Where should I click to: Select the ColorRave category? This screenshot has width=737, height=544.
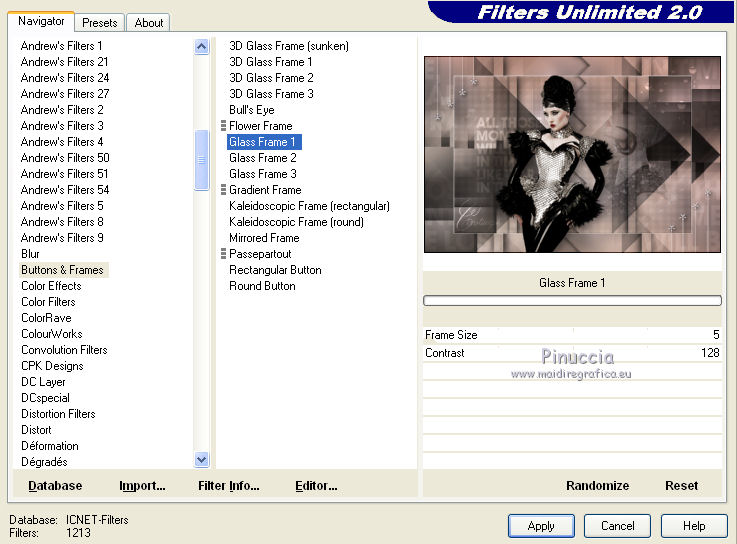tap(46, 317)
